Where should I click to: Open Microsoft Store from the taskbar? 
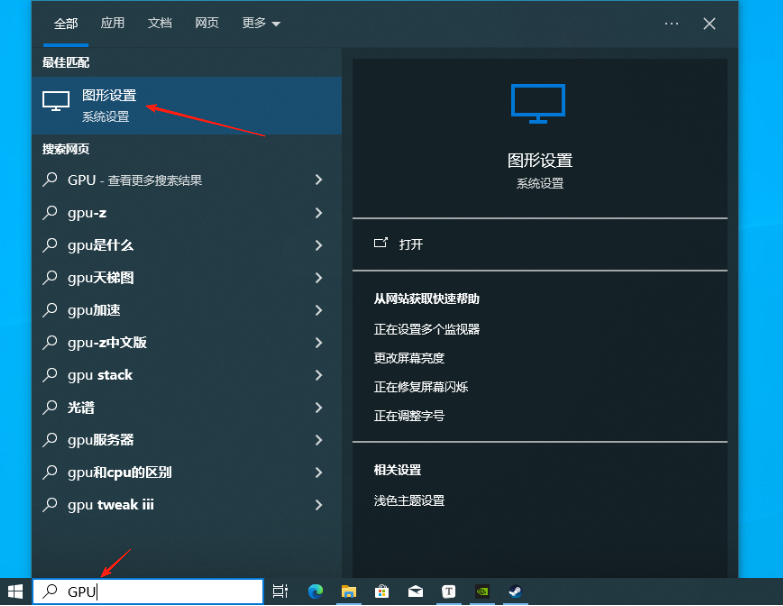coord(382,591)
